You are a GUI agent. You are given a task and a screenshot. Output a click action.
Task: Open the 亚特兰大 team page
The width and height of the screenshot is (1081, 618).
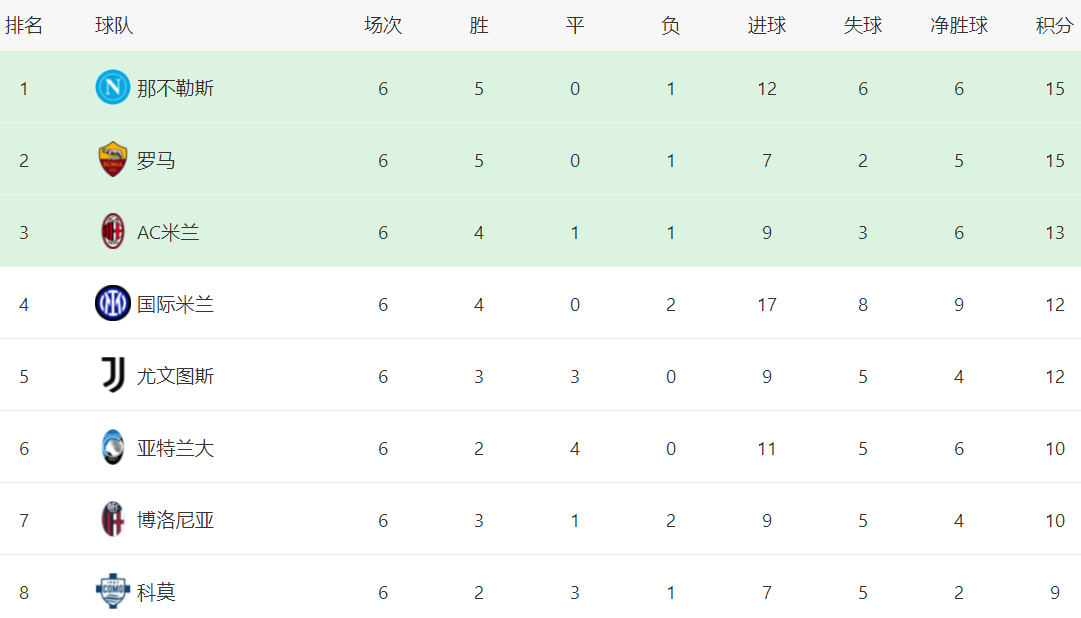pos(175,449)
